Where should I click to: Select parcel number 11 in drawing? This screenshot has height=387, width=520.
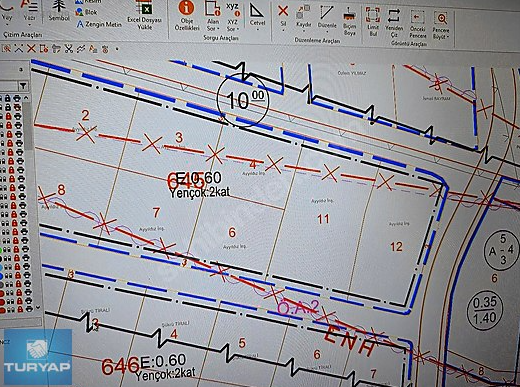323,219
